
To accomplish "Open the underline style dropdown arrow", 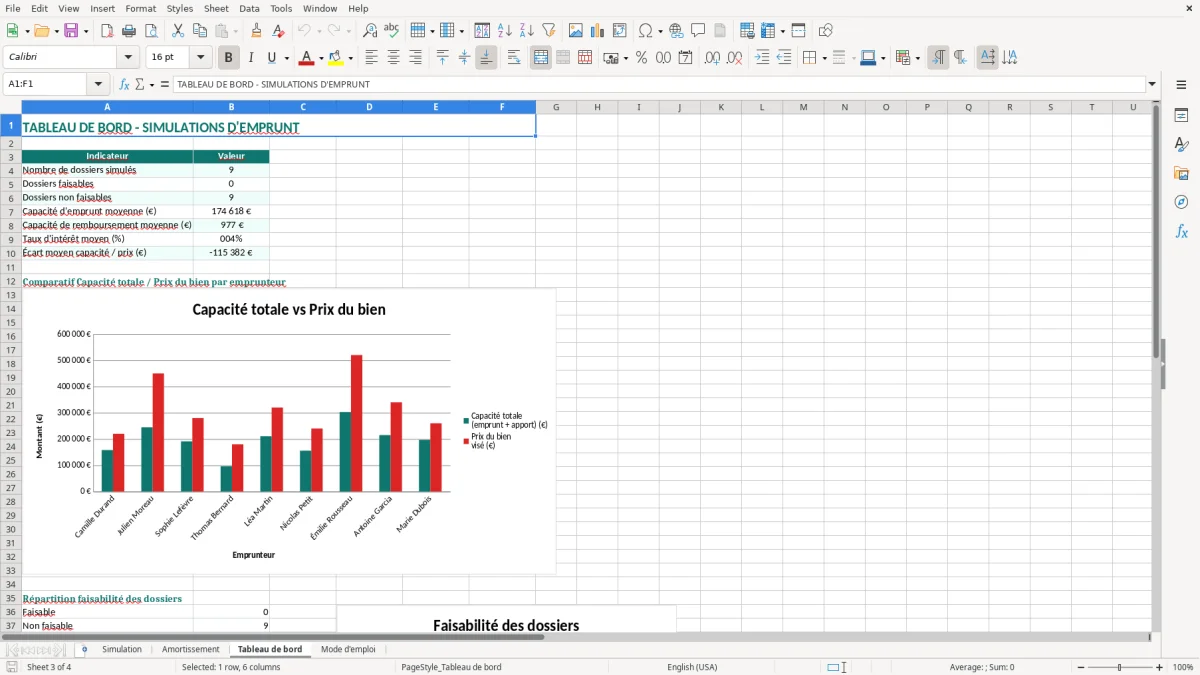I will (x=286, y=58).
